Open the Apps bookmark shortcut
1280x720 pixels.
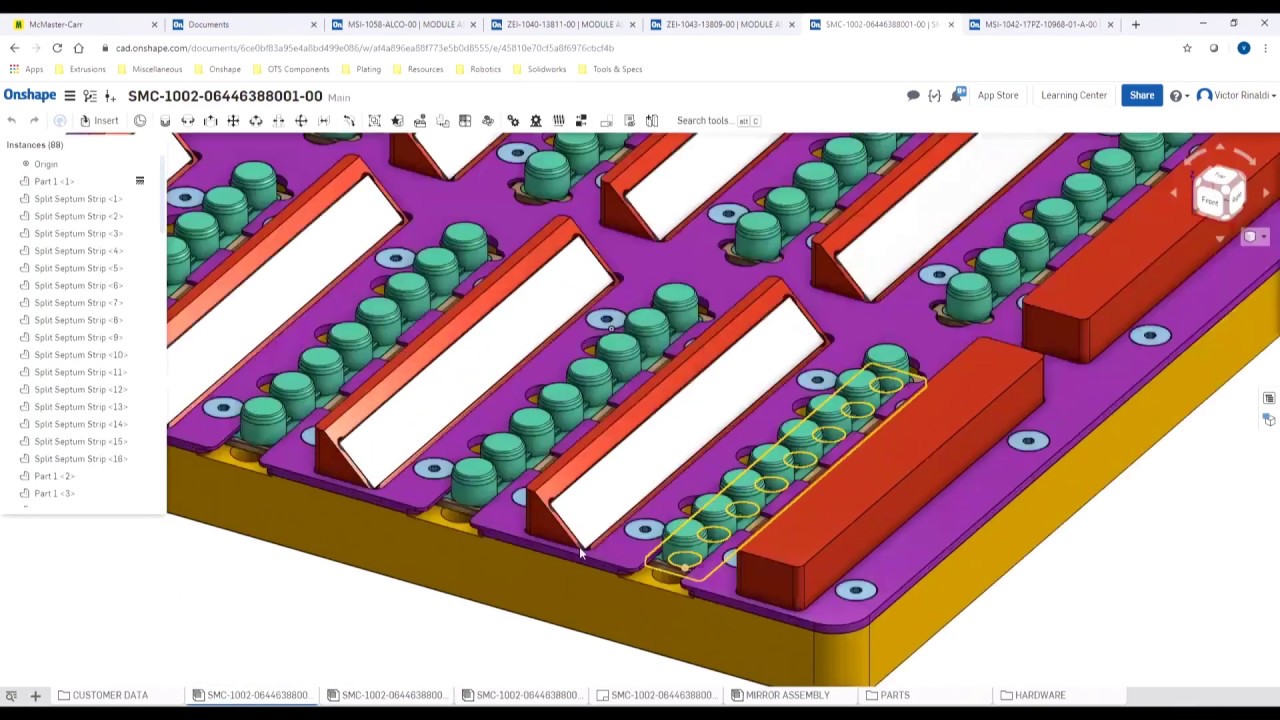point(26,69)
